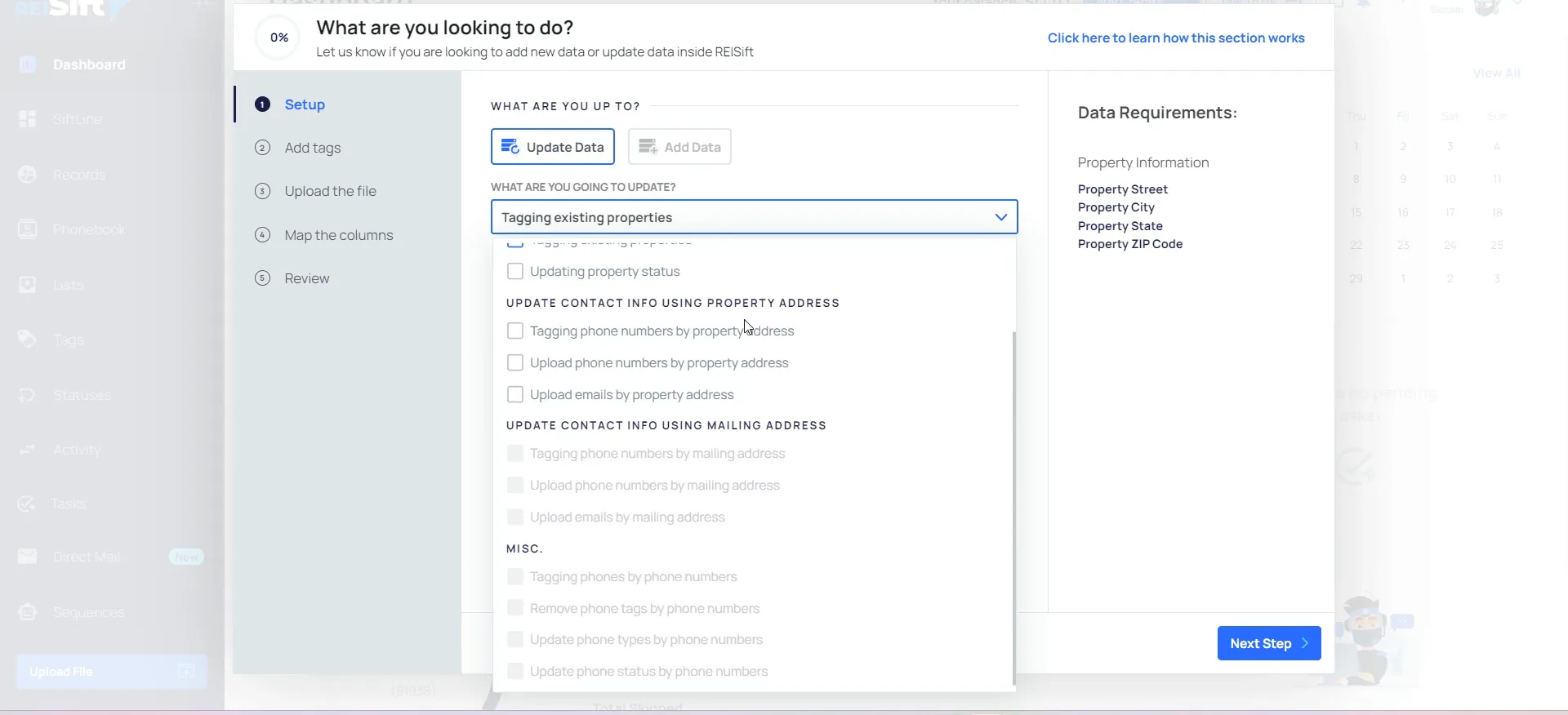Open Direct Mail envelope icon
The image size is (1568, 715).
(28, 557)
